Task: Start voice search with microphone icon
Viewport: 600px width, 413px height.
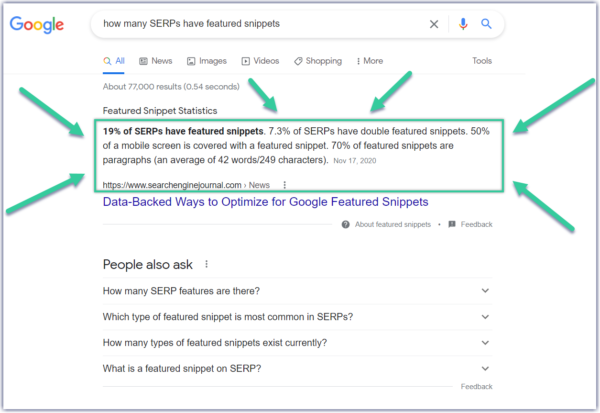Action: coord(463,24)
